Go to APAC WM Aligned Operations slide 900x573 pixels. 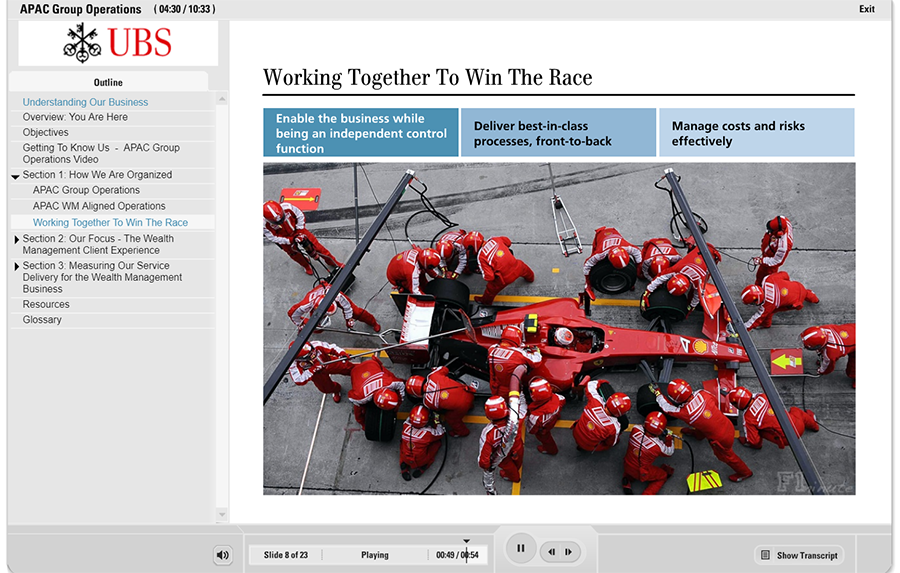(99, 206)
